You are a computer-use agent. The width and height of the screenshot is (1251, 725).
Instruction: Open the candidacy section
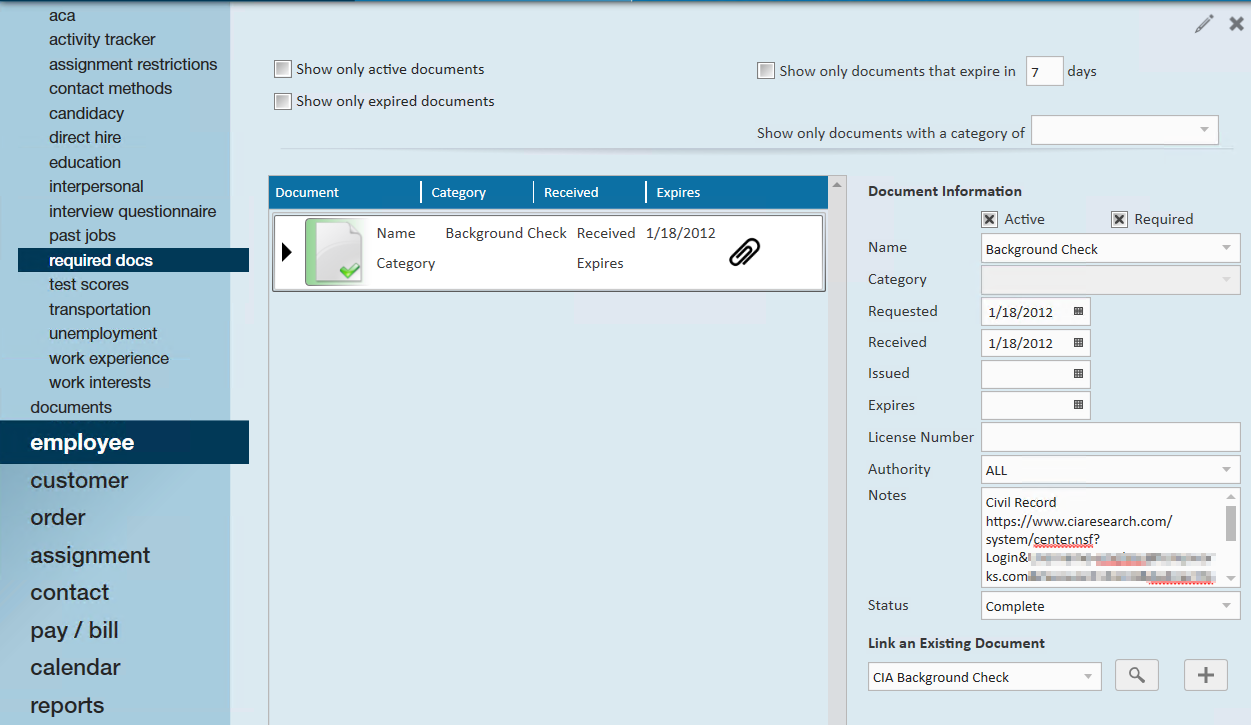[86, 113]
